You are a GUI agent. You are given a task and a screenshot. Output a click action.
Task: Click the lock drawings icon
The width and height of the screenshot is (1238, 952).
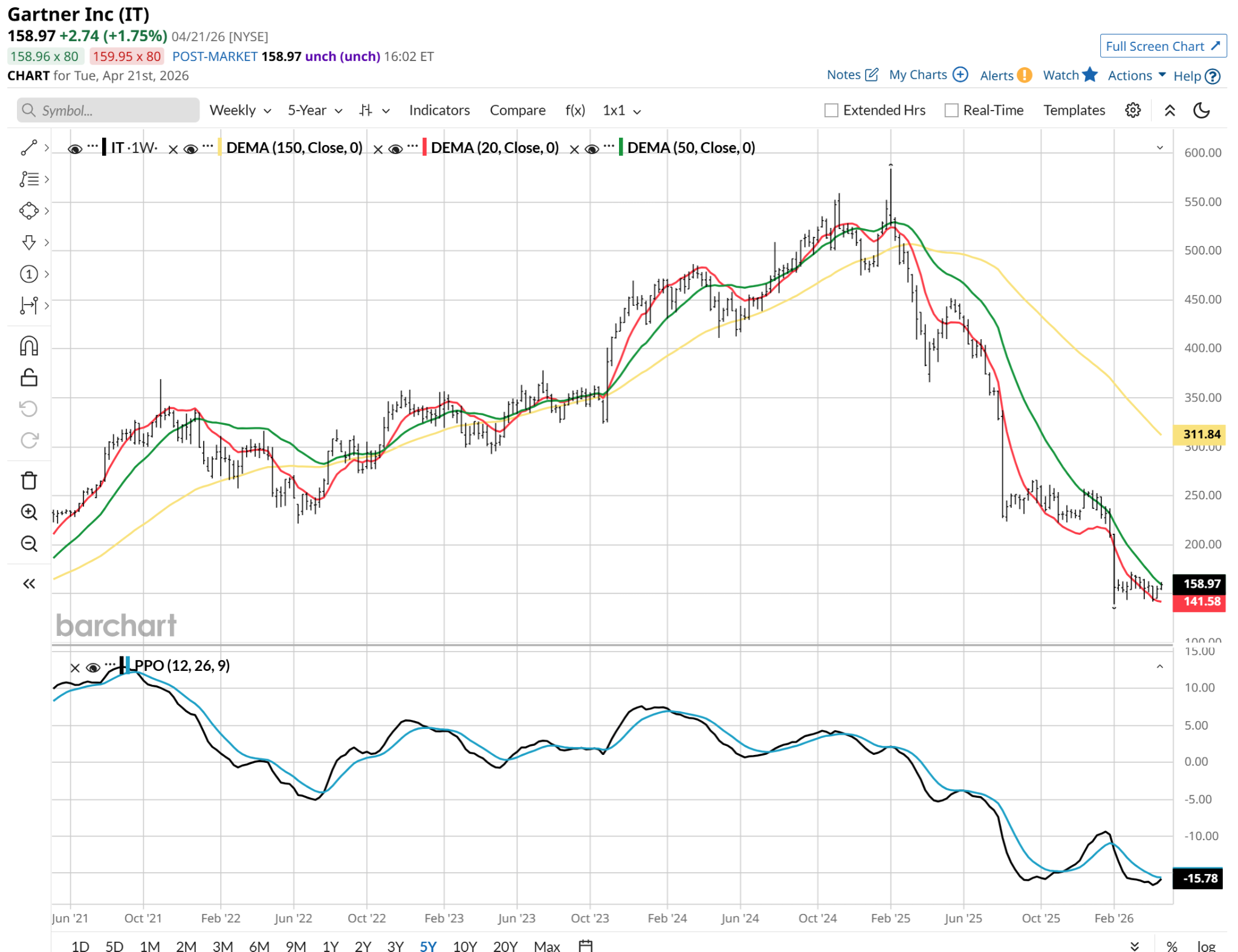coord(29,378)
